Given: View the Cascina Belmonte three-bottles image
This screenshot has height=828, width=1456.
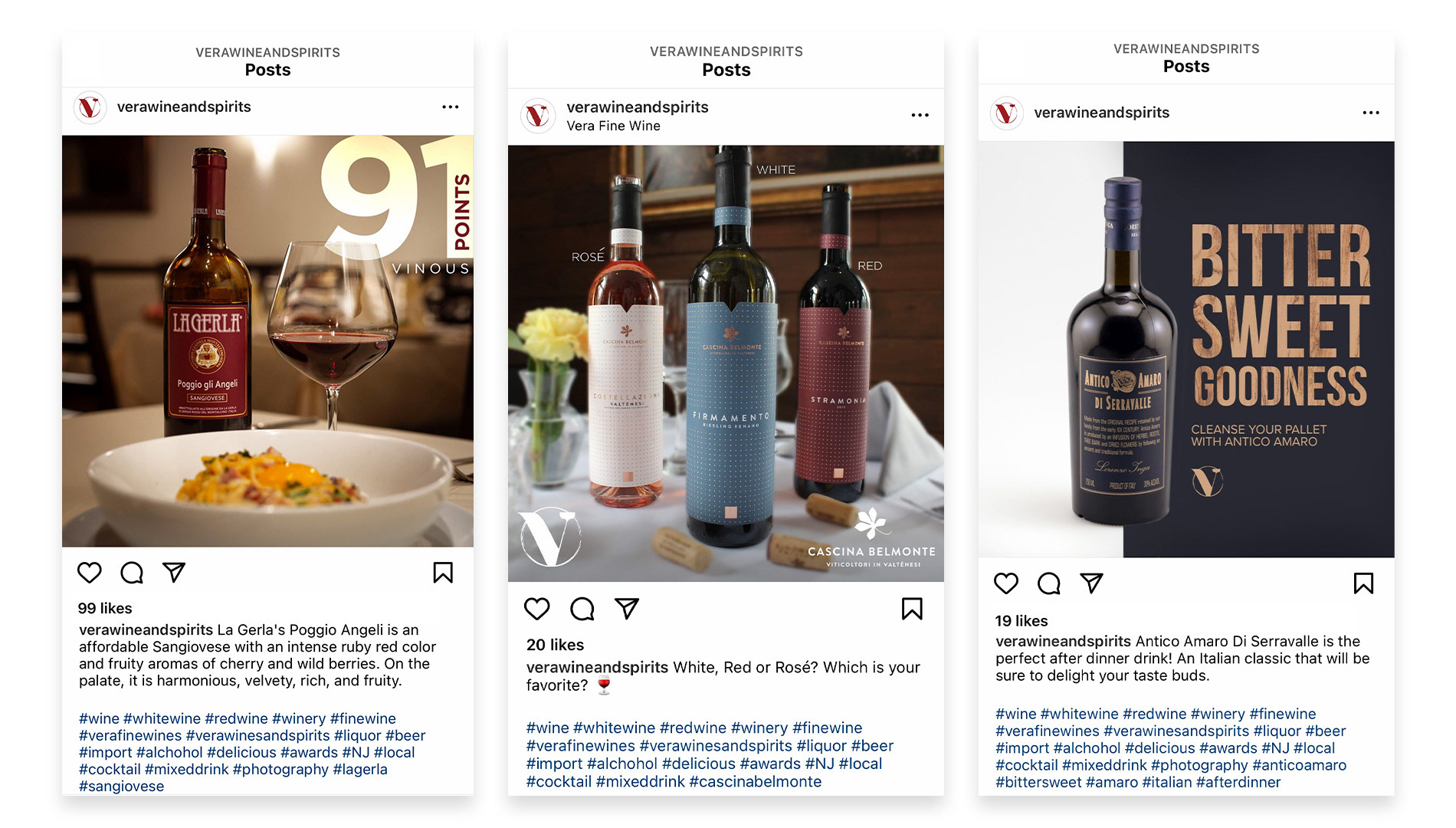Looking at the screenshot, I should tap(726, 363).
